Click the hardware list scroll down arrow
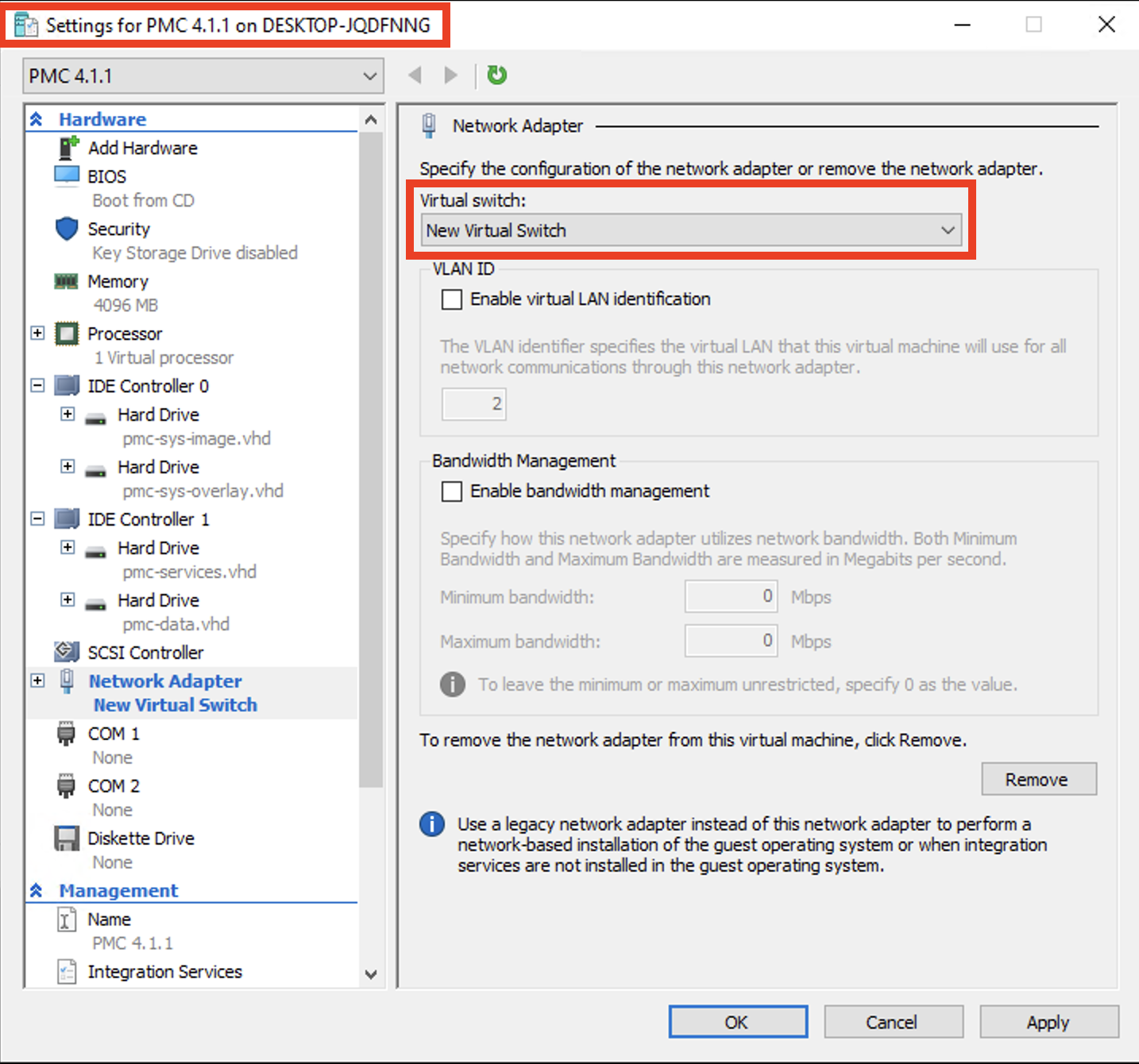 click(x=371, y=974)
